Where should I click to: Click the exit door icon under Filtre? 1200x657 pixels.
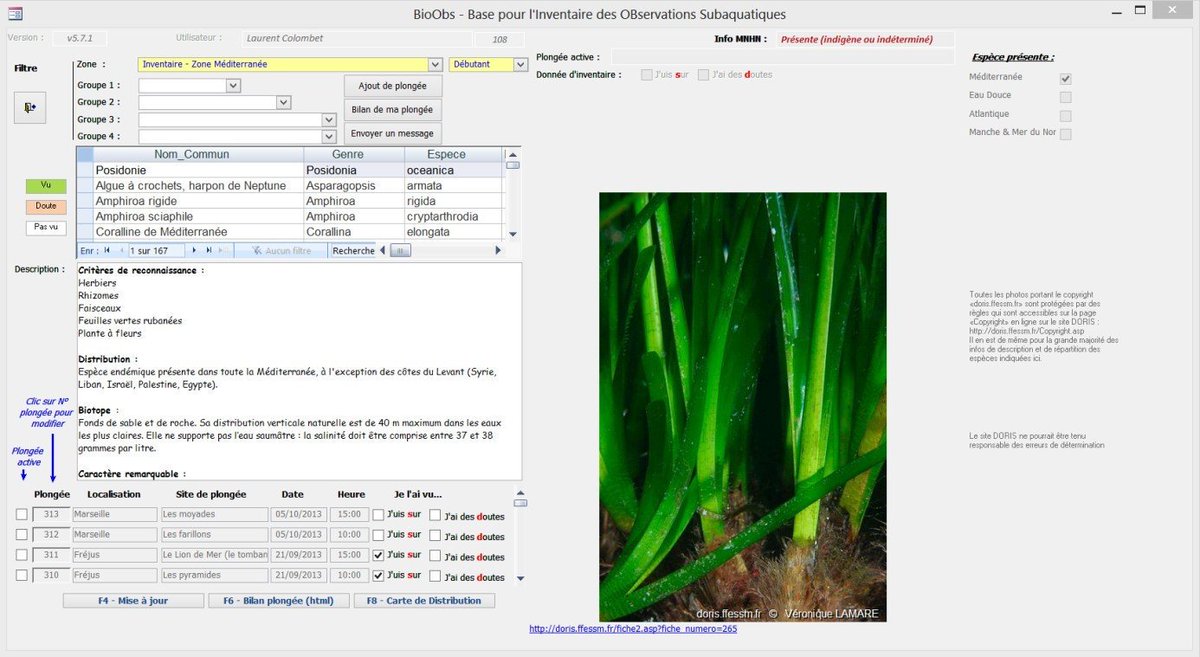point(30,108)
